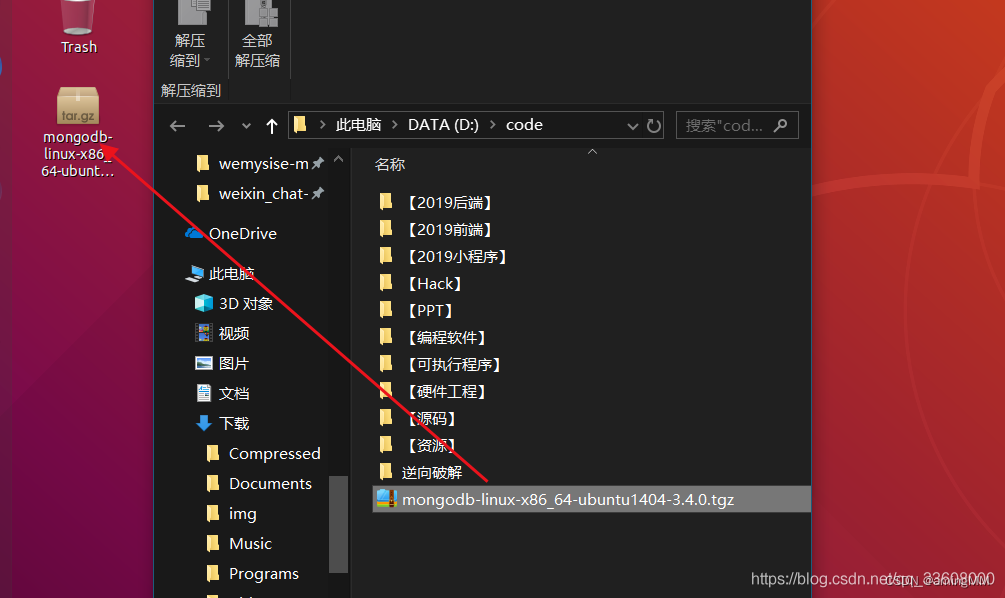Click the navigation pane scroll-up arrow
This screenshot has width=1005, height=598.
click(338, 159)
